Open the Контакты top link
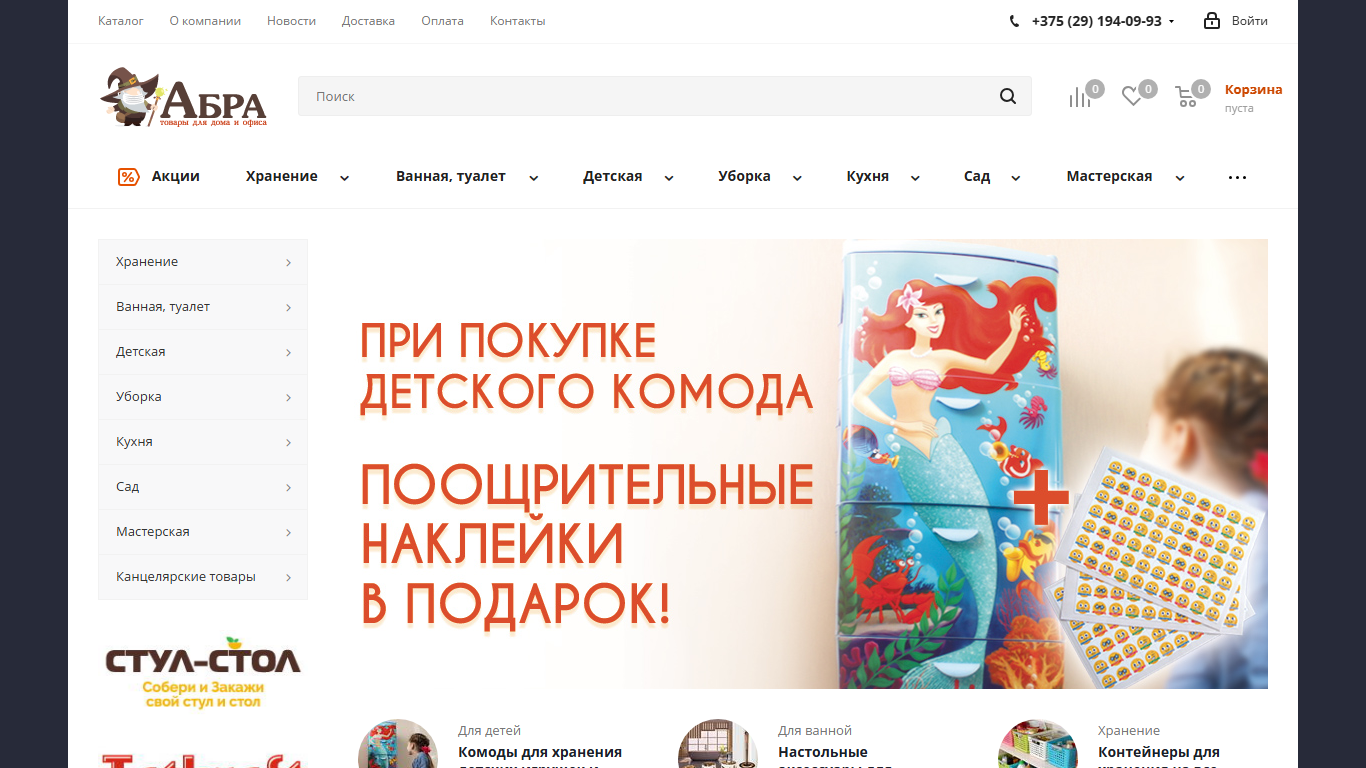Image resolution: width=1366 pixels, height=768 pixels. tap(518, 21)
